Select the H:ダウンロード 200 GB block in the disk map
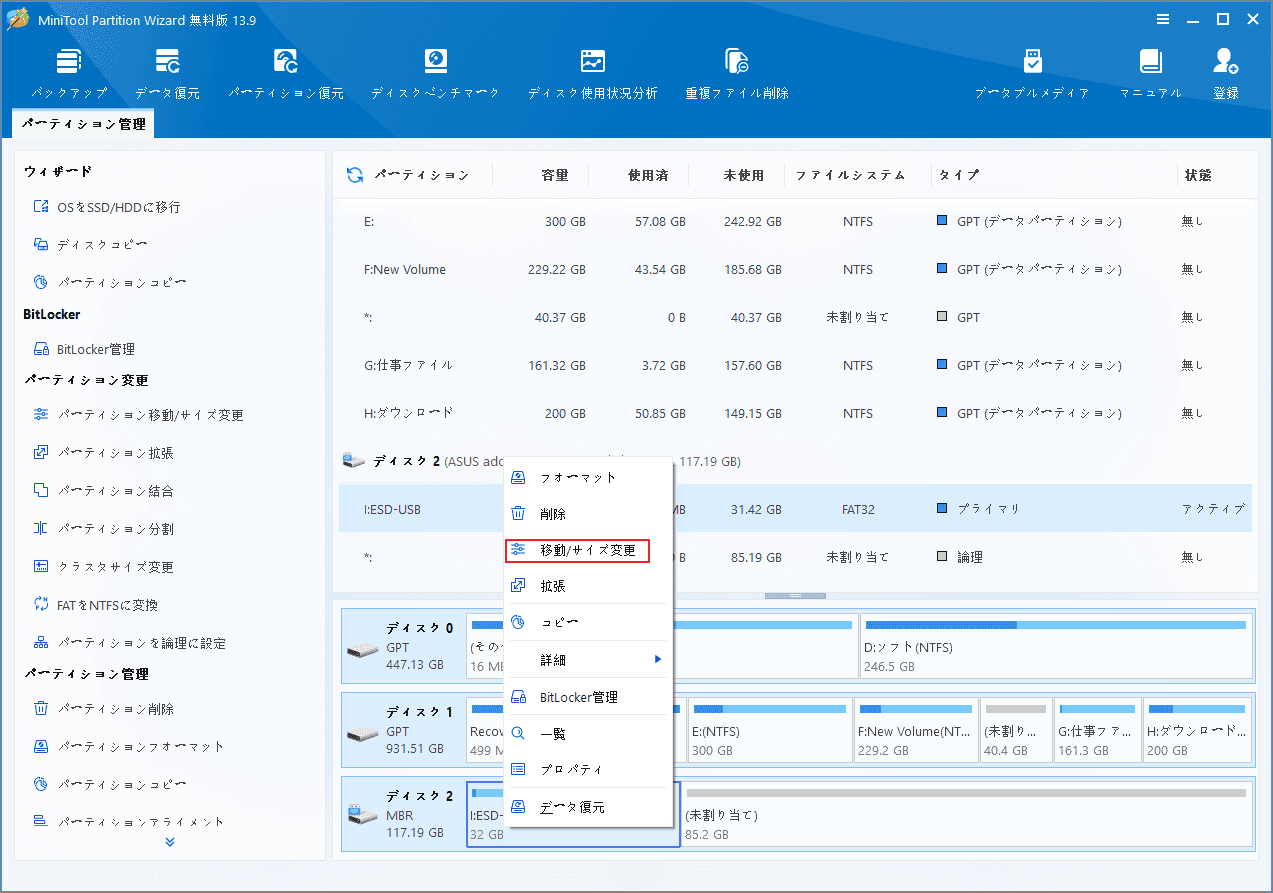The width and height of the screenshot is (1273, 893). click(x=1197, y=731)
